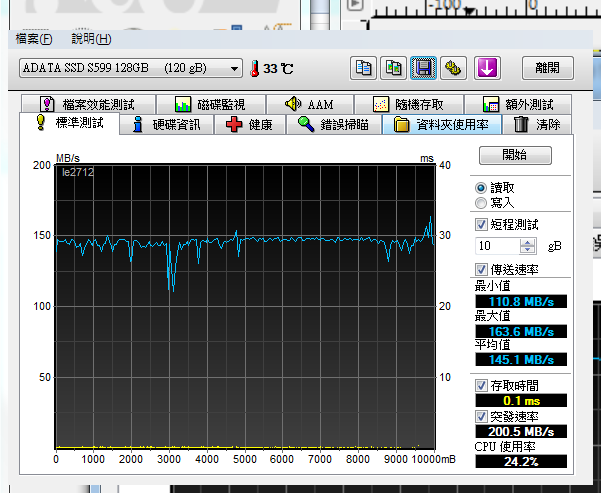Switch to the 健康 tab

(250, 125)
